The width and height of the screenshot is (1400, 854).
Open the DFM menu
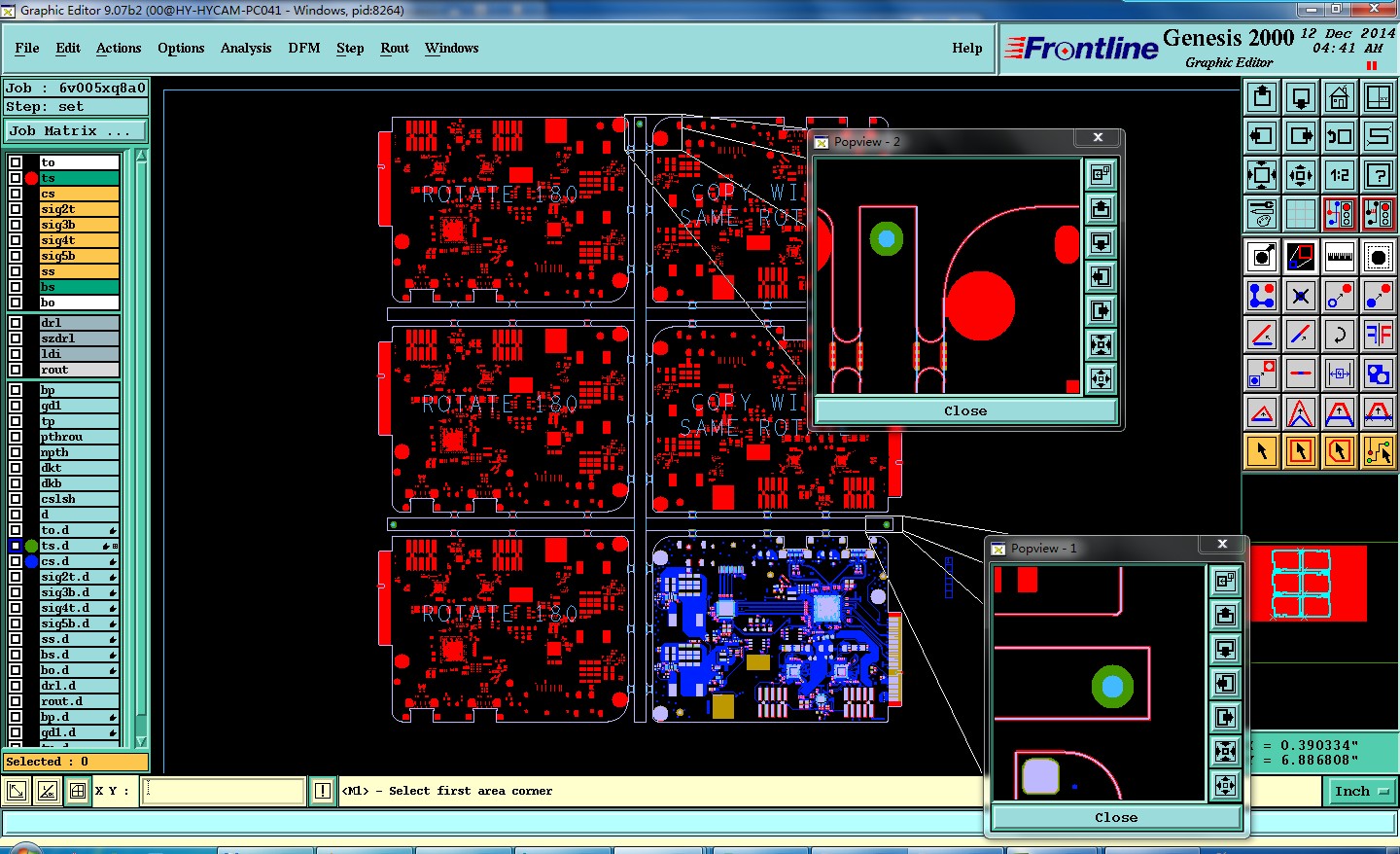(x=304, y=48)
